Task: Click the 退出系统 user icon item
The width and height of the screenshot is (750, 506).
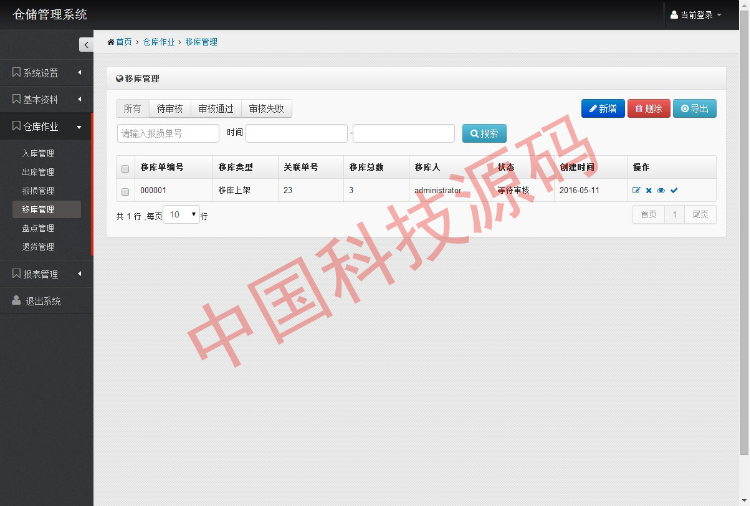Action: [44, 301]
